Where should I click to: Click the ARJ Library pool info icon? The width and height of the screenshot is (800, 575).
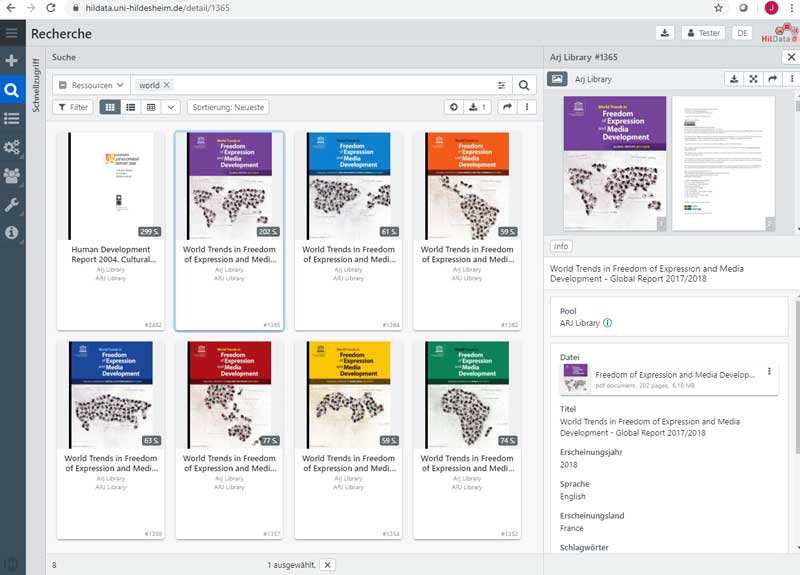(x=607, y=323)
